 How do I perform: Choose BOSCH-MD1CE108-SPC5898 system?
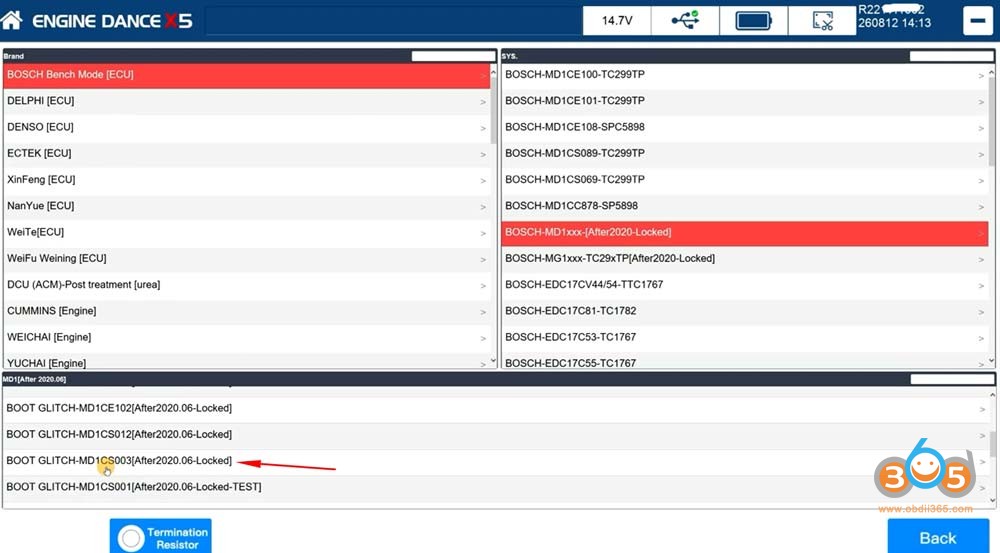pyautogui.click(x=744, y=128)
